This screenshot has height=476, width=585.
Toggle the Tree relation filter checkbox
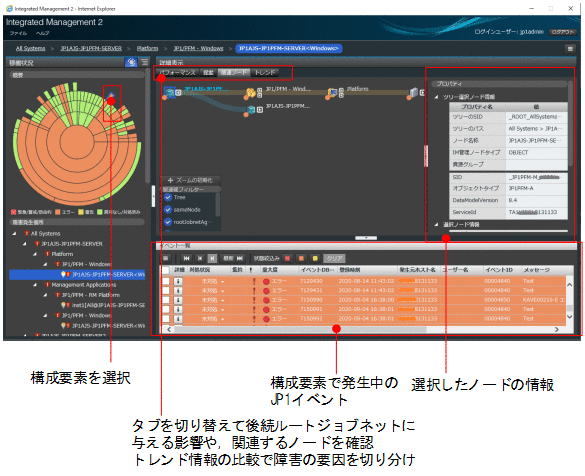168,197
